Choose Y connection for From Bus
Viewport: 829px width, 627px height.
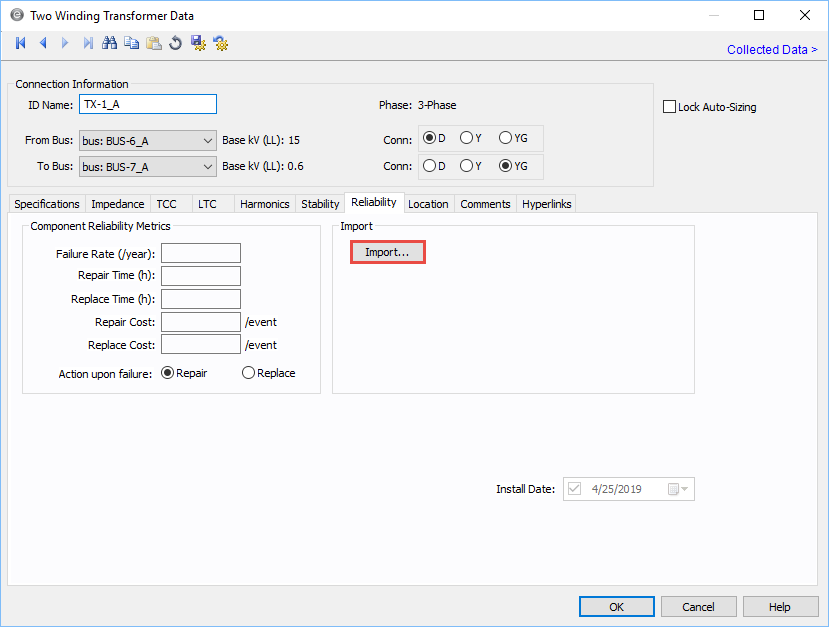[467, 138]
